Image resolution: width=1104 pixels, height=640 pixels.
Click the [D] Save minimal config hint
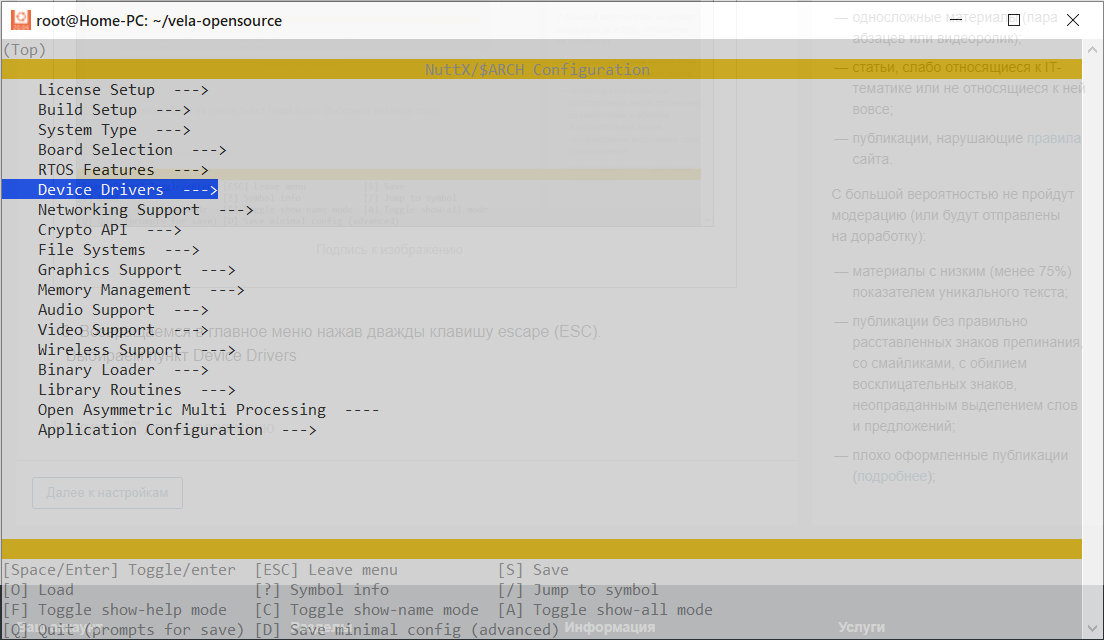click(407, 629)
